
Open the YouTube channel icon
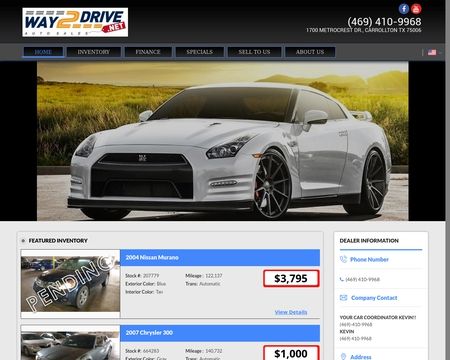416,8
